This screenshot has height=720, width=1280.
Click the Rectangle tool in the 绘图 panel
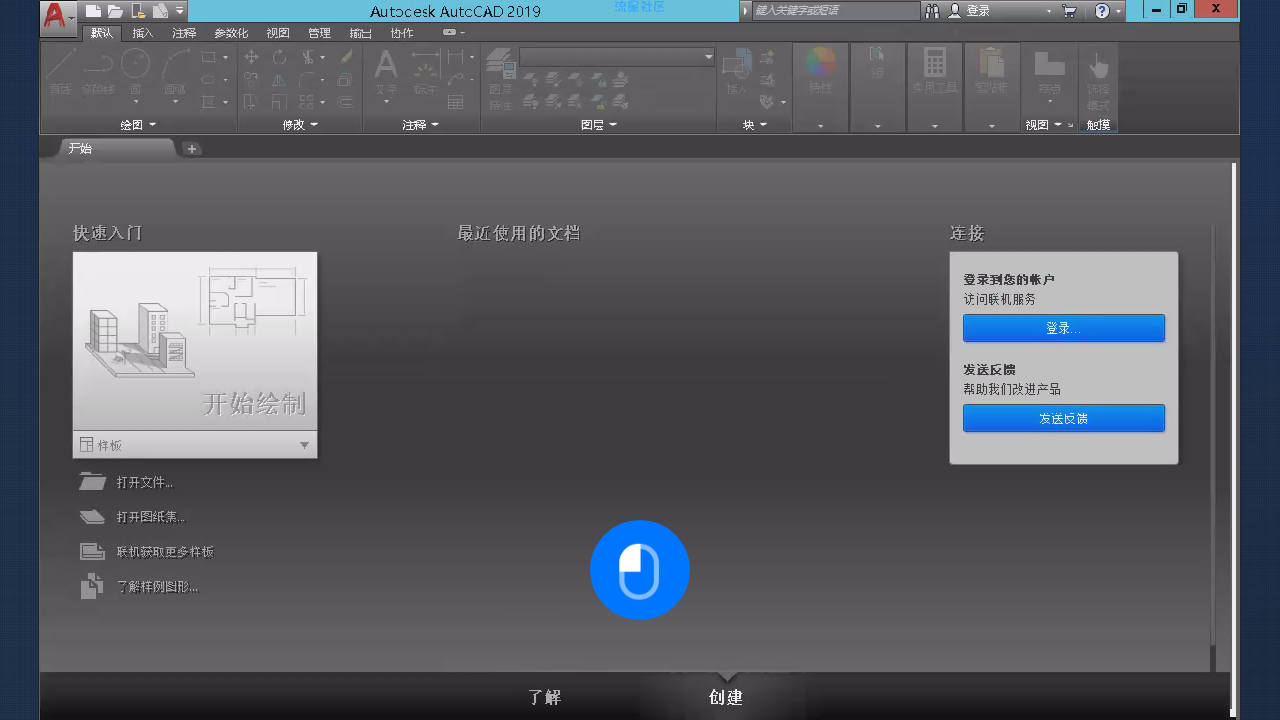click(x=209, y=57)
